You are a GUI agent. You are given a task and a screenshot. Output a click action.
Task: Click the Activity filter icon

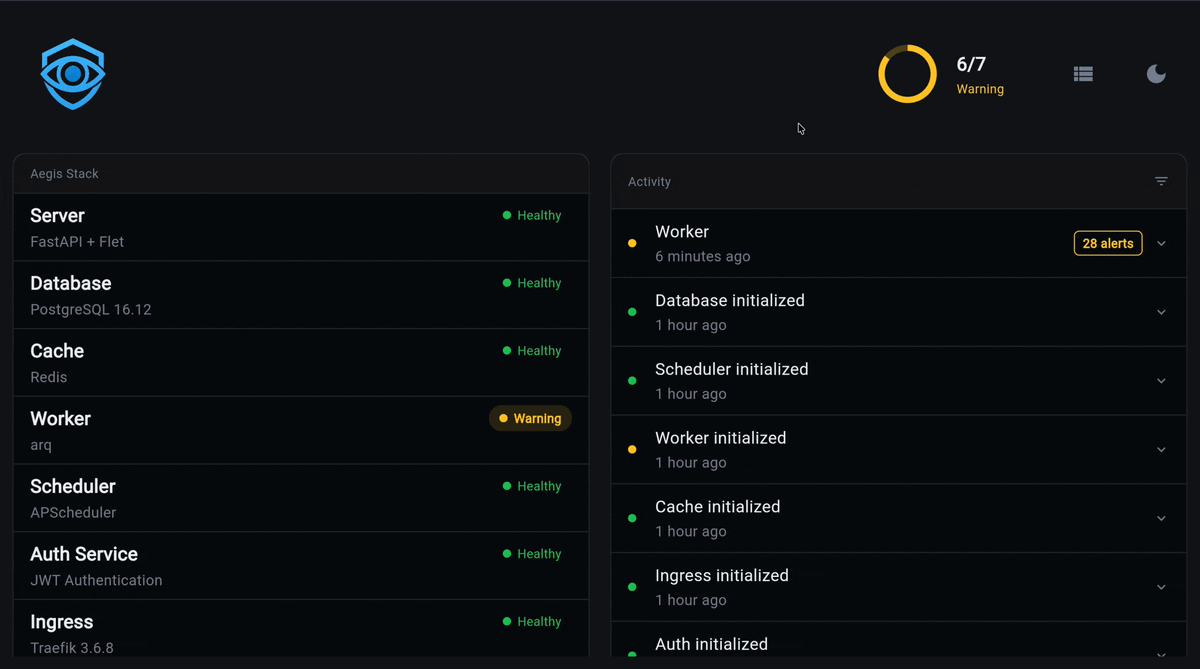point(1161,181)
